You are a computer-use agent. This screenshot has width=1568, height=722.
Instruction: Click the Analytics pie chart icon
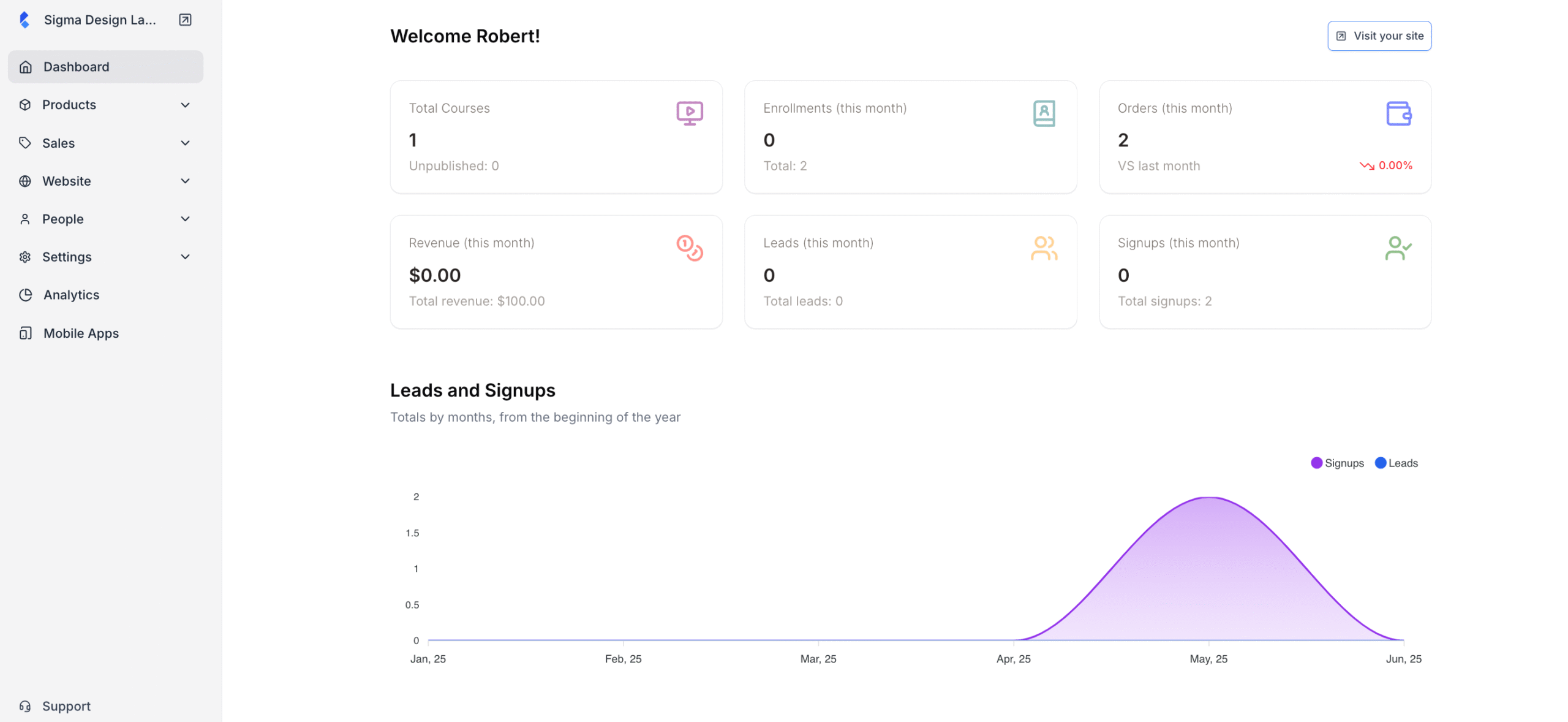pos(25,295)
